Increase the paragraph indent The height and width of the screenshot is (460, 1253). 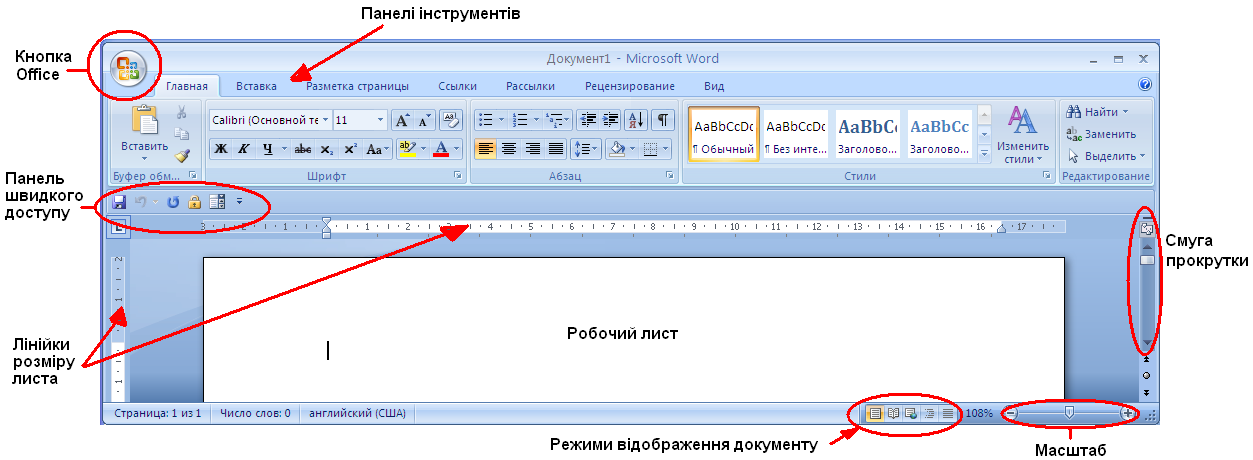point(610,120)
